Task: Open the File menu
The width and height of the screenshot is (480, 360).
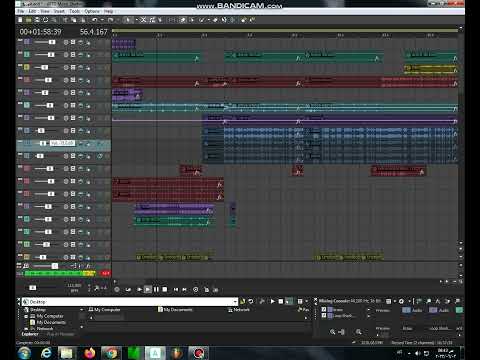Action: click(x=21, y=11)
